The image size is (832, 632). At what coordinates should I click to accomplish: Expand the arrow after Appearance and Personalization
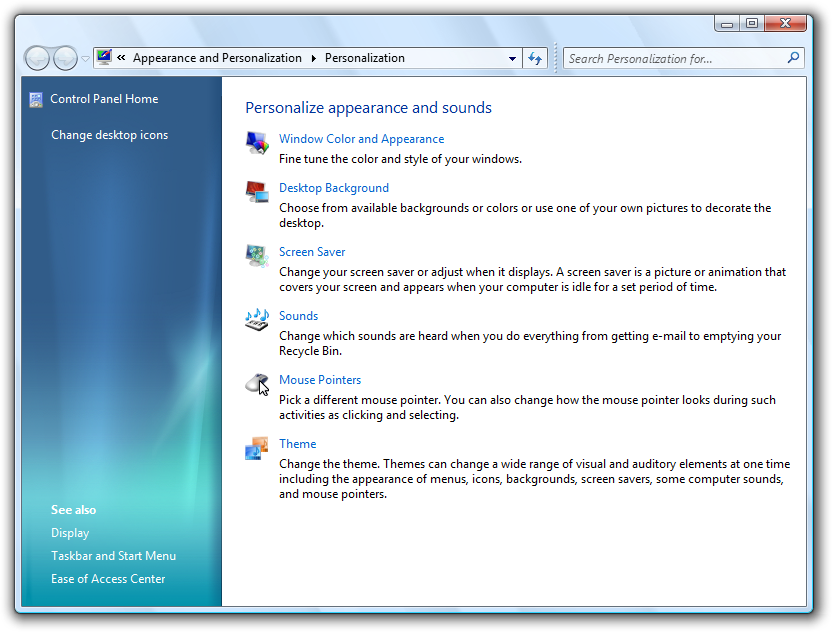pos(313,58)
